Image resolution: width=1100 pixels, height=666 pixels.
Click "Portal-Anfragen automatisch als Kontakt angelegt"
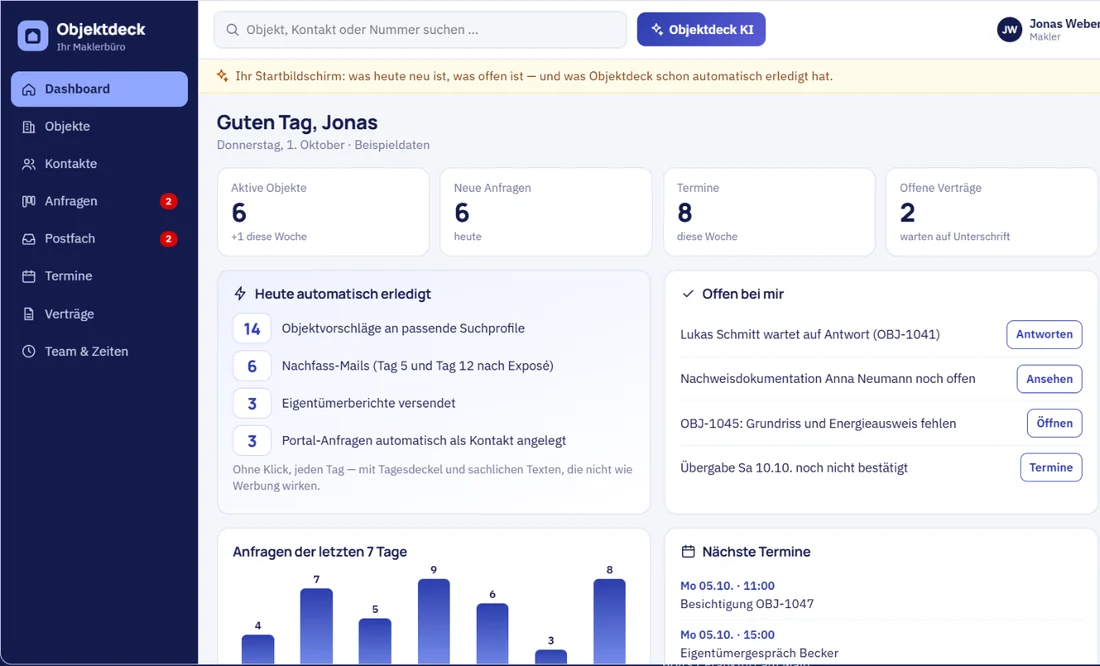(424, 441)
